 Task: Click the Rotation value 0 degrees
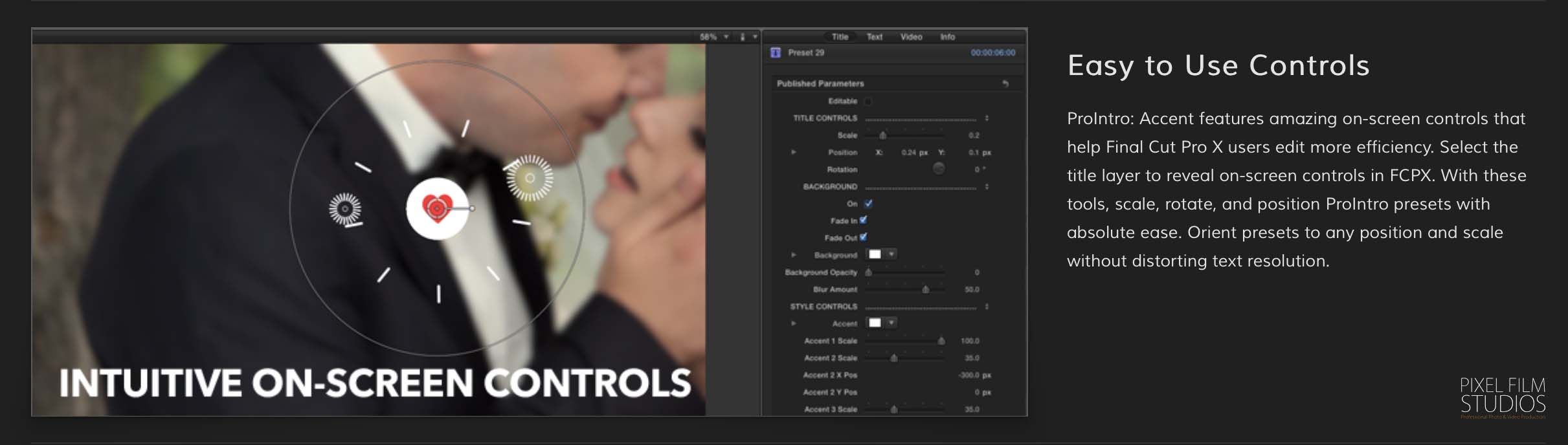980,169
